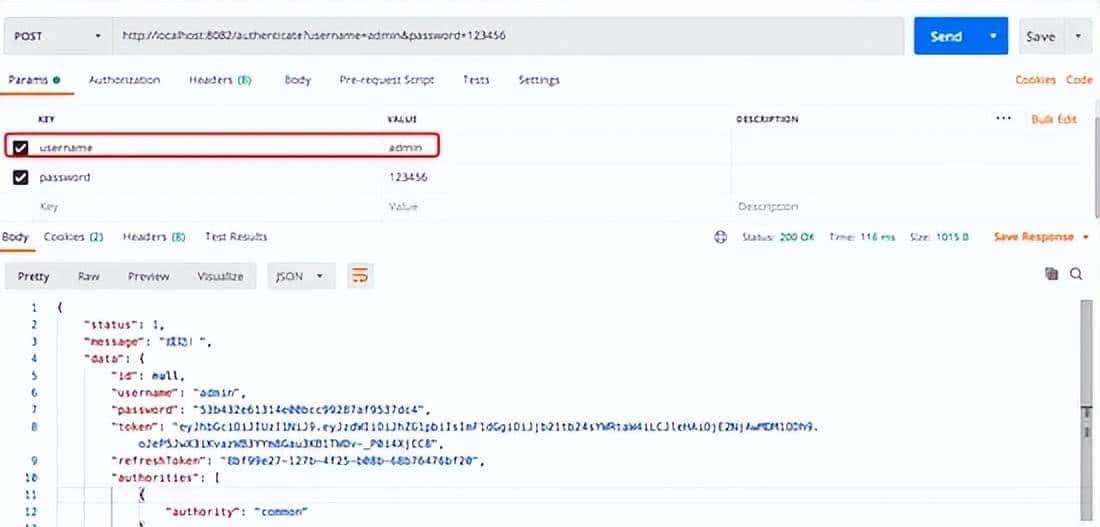Switch to the Params tab
Screen dimensions: 1100x527
point(33,80)
